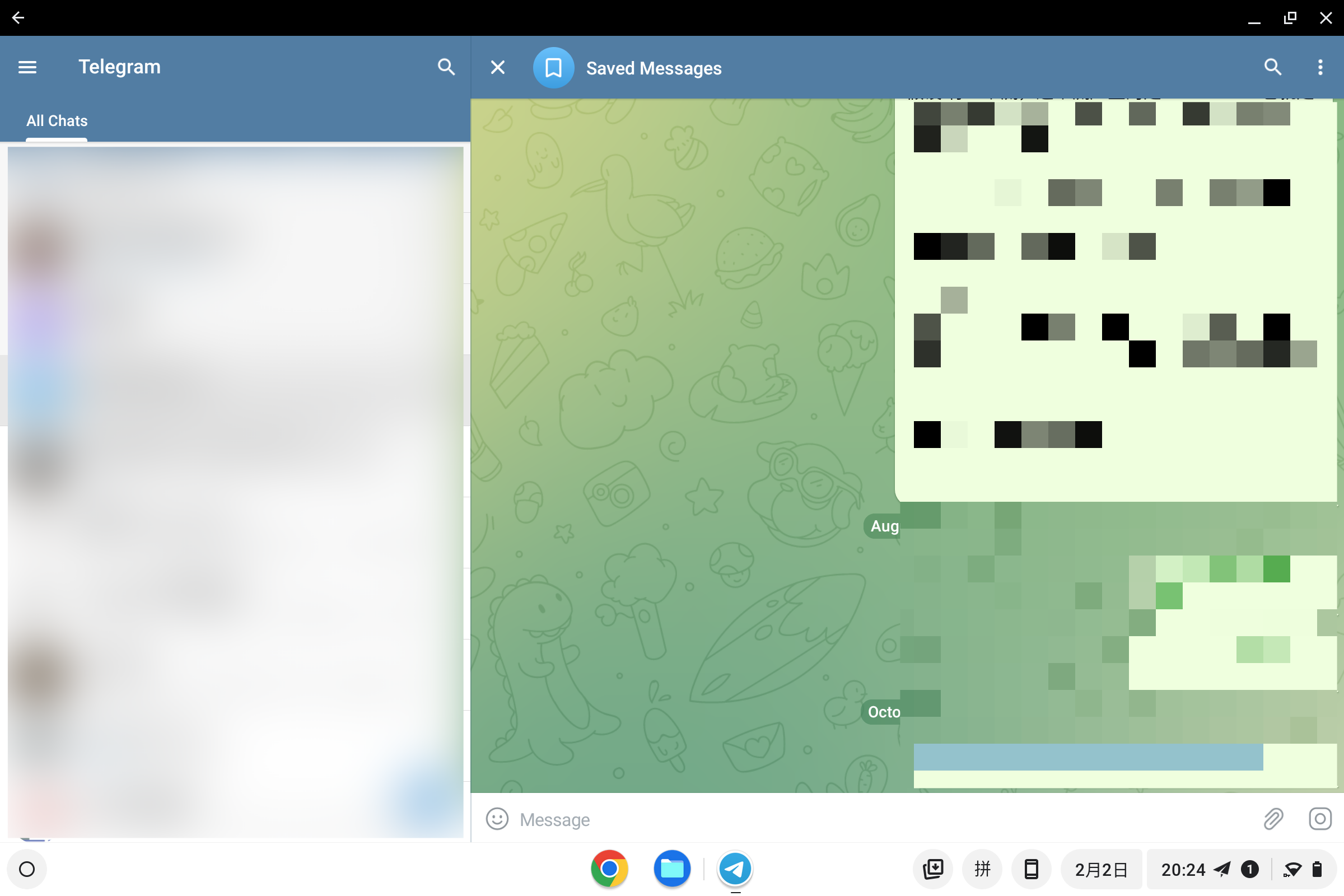The image size is (1344, 896).
Task: Click the Saved Messages bookmark avatar
Action: point(553,67)
